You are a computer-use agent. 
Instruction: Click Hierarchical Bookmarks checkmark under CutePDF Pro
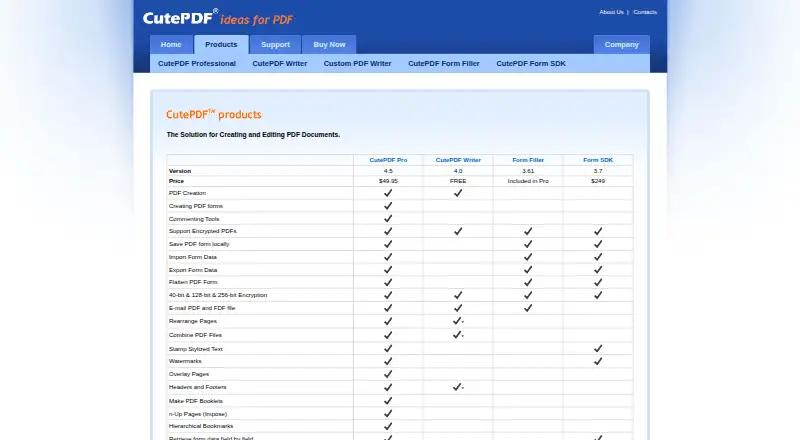tap(388, 426)
